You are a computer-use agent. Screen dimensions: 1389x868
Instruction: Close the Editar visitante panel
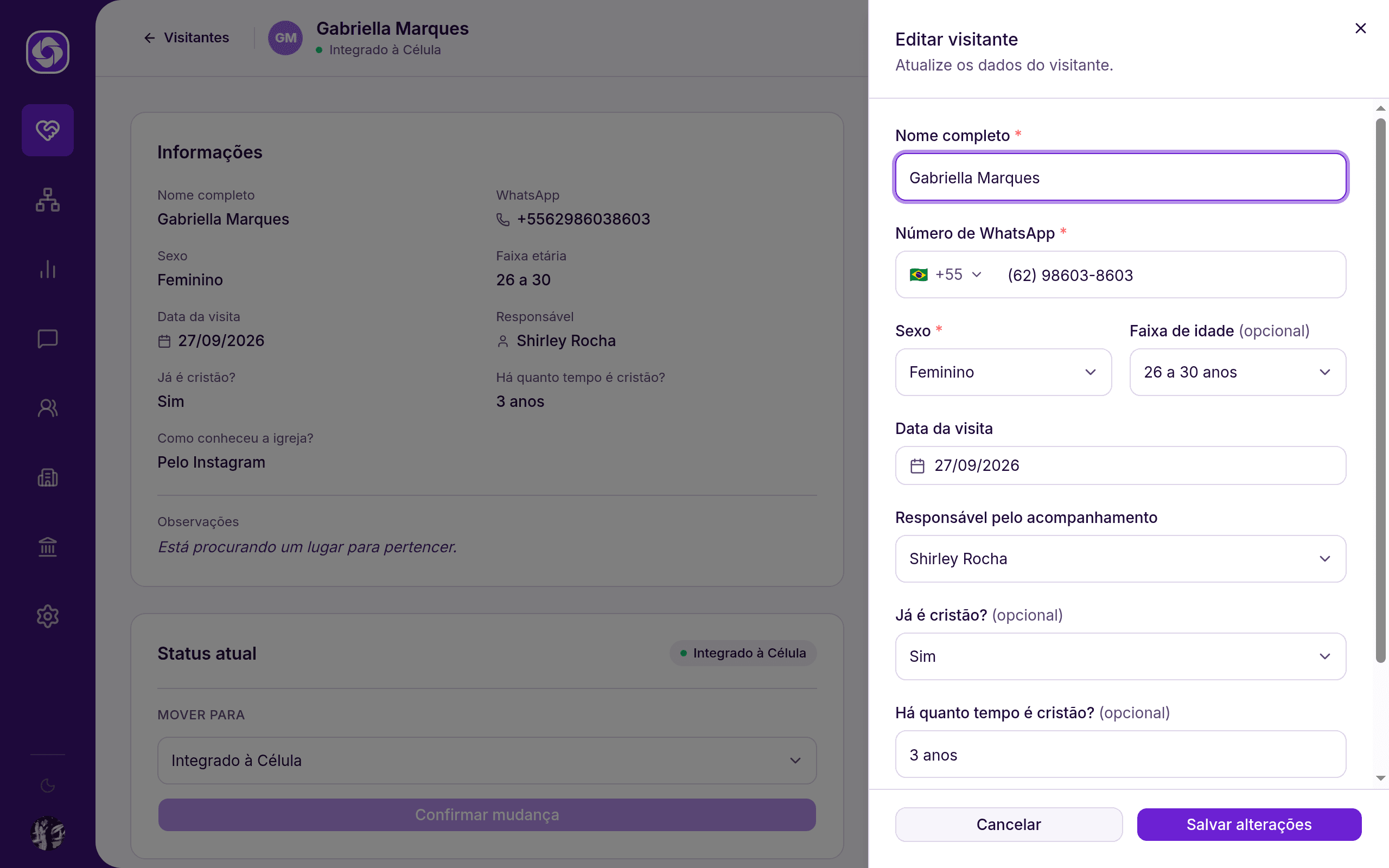pos(1360,28)
